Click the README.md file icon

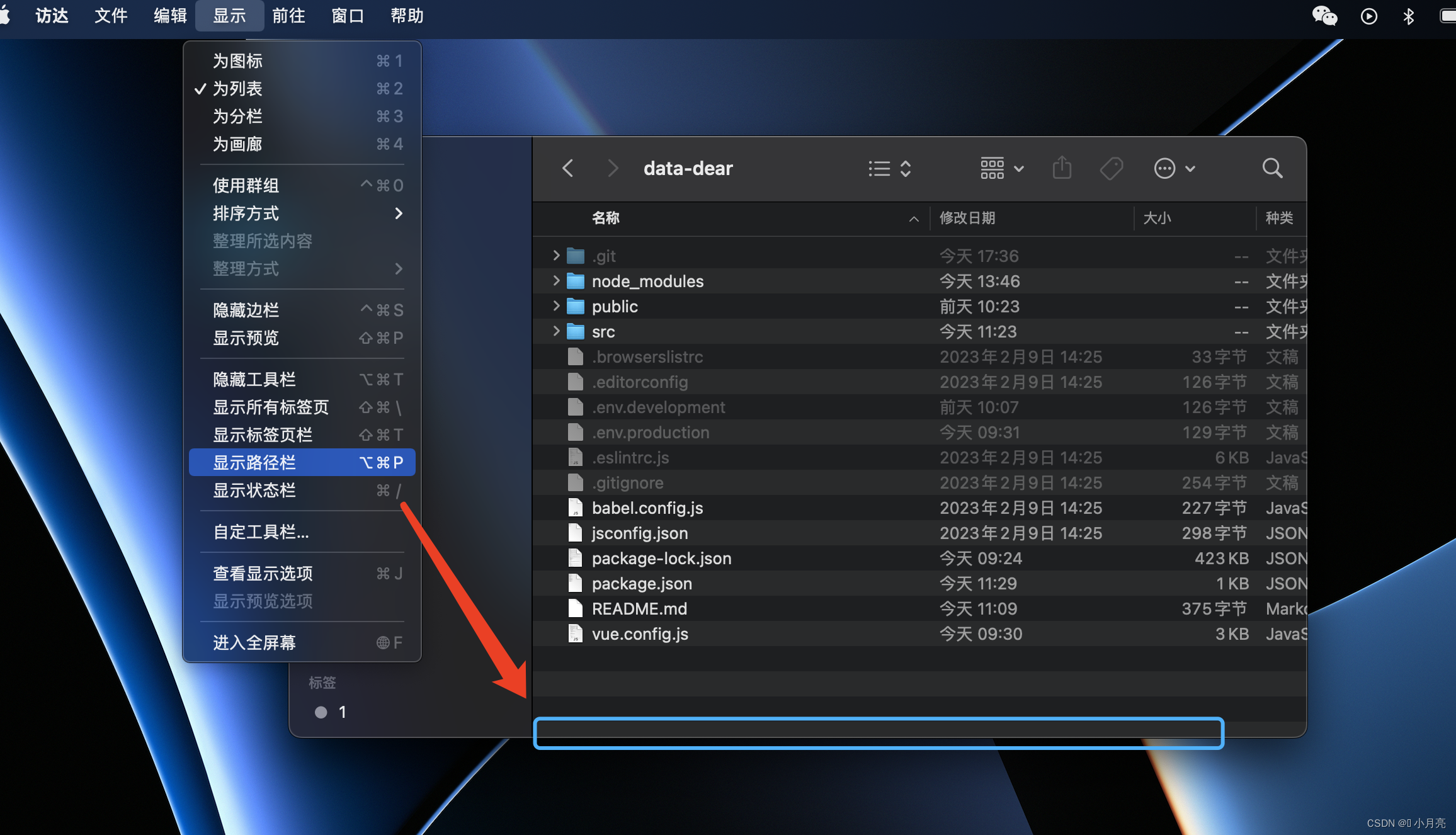point(575,608)
